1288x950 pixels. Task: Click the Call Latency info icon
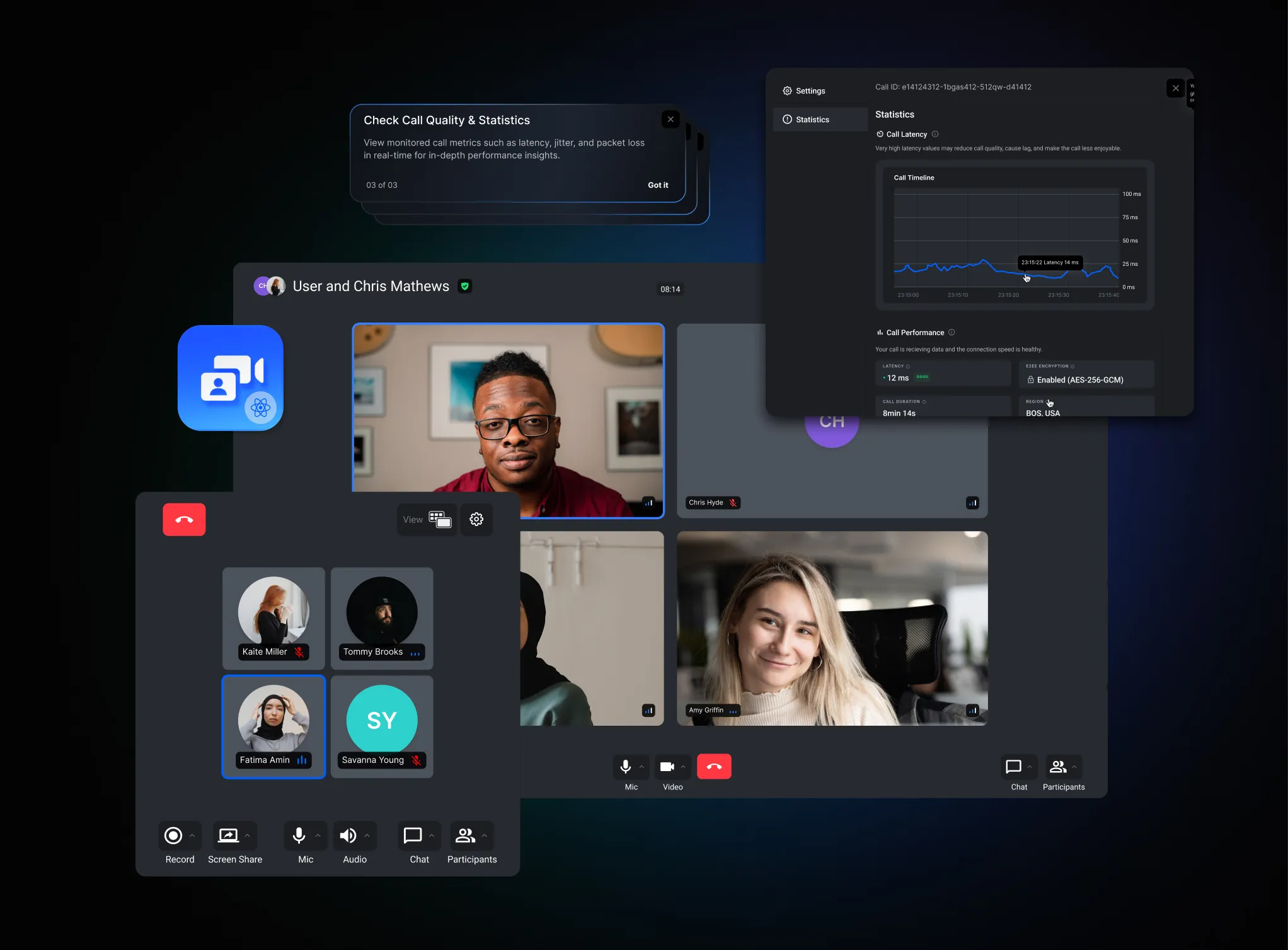[x=936, y=134]
